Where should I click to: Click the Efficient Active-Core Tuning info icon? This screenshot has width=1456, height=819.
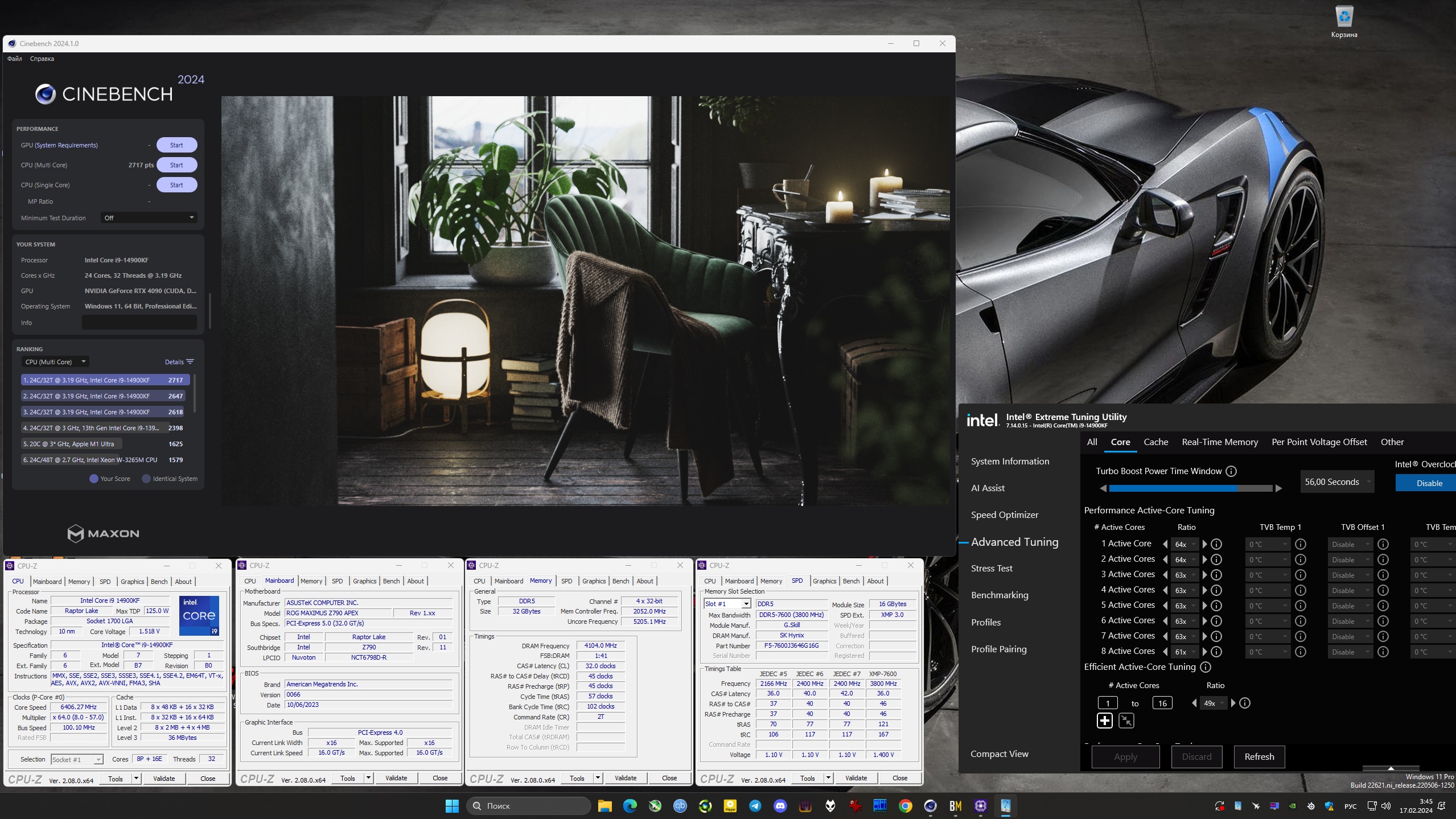tap(1206, 667)
